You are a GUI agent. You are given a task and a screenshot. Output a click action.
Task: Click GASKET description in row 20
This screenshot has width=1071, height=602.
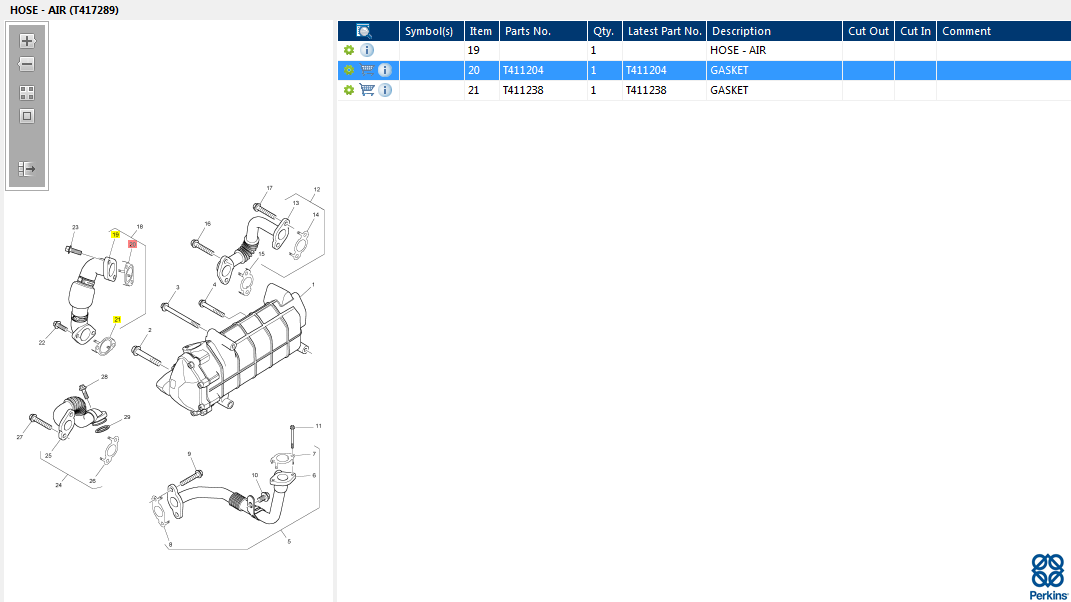pyautogui.click(x=774, y=70)
